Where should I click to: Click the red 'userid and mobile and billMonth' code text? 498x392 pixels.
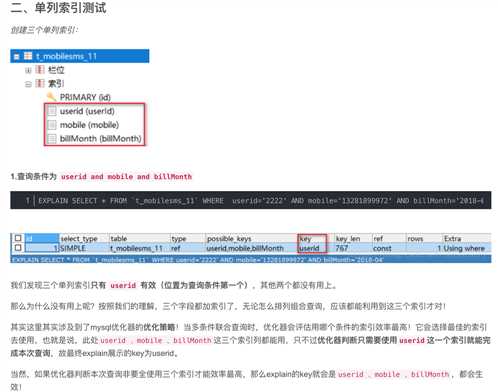tap(126, 177)
